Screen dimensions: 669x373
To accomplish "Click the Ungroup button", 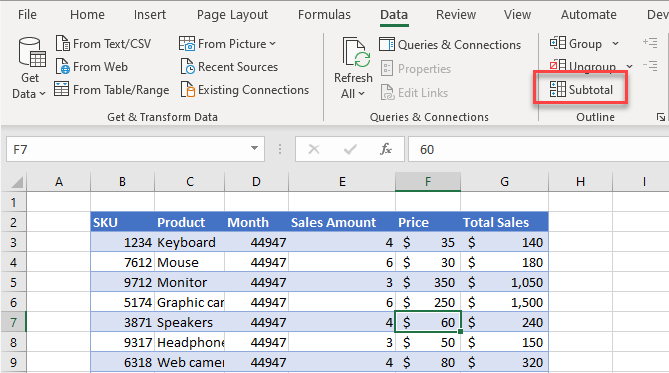I will point(582,66).
